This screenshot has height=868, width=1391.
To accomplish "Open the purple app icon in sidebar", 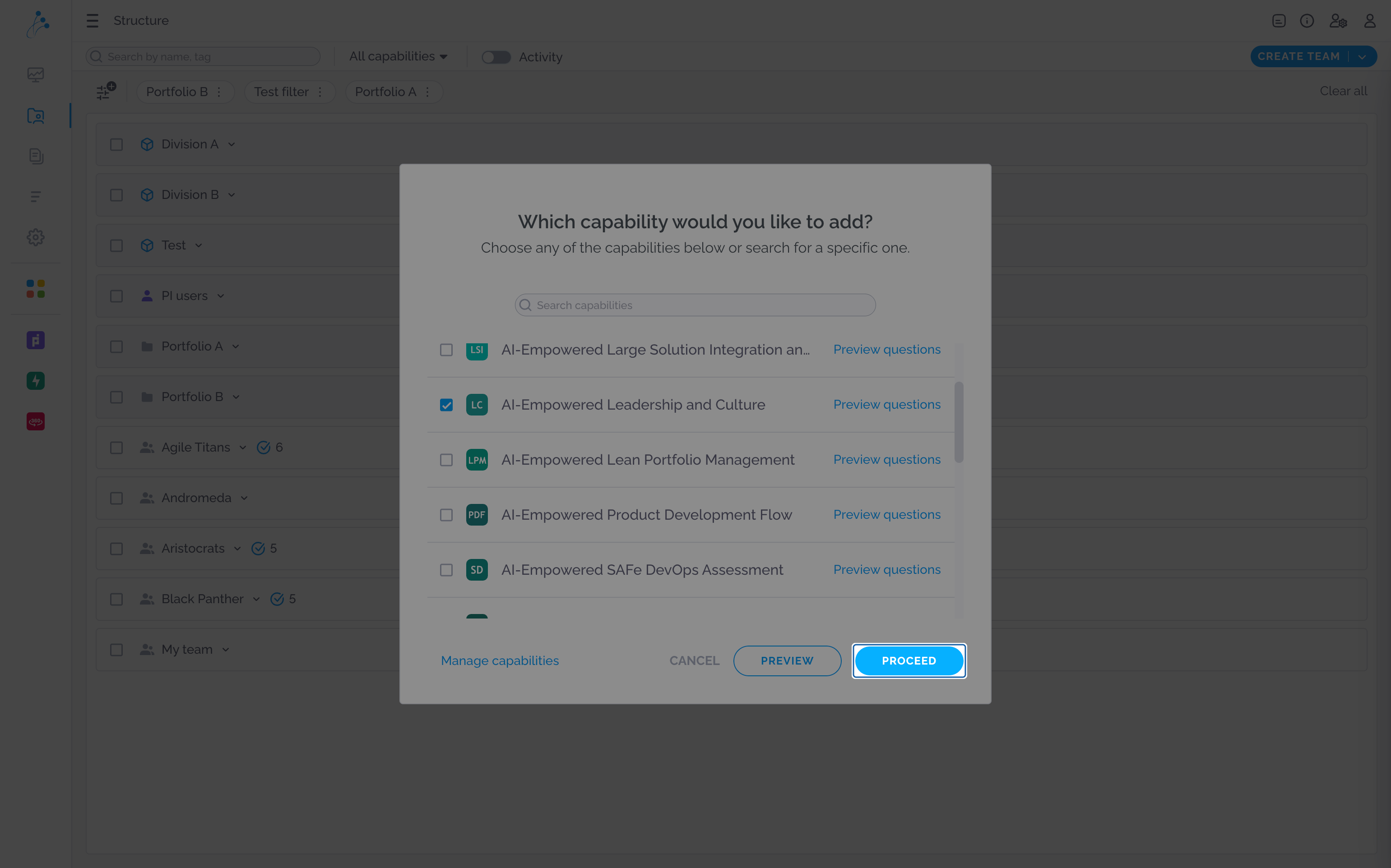I will (x=36, y=341).
